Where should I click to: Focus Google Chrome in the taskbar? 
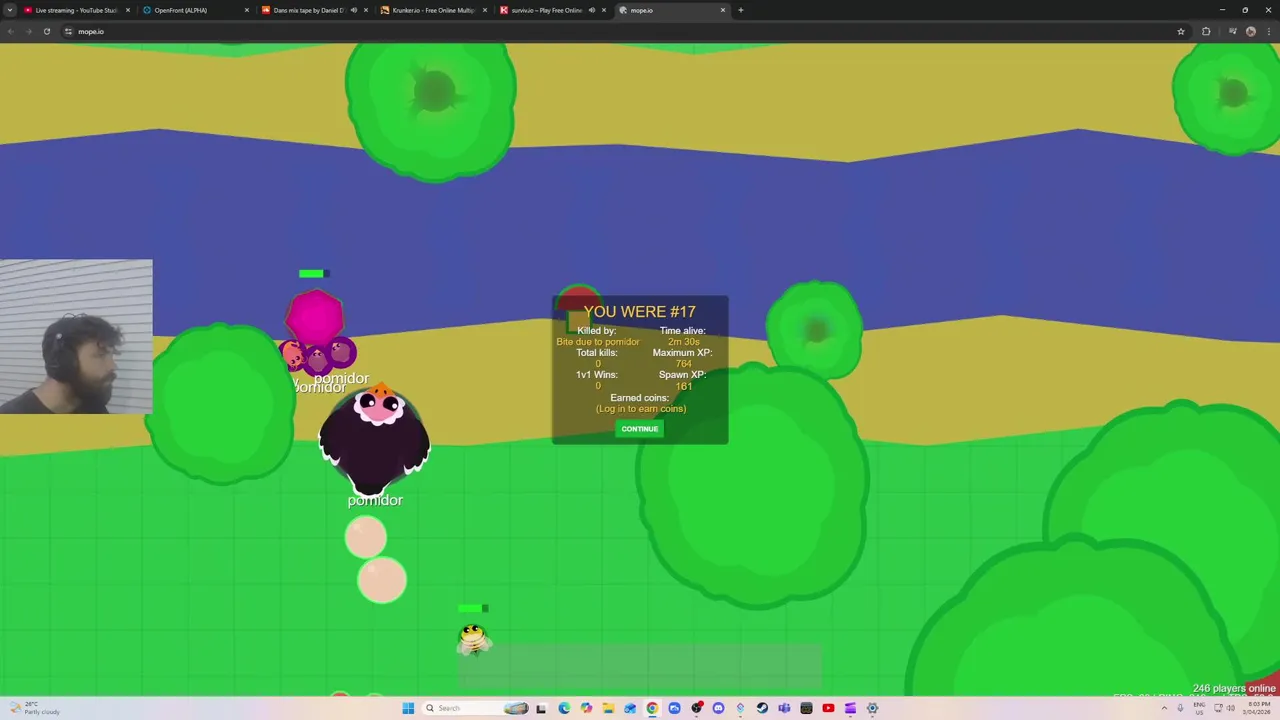(x=652, y=708)
